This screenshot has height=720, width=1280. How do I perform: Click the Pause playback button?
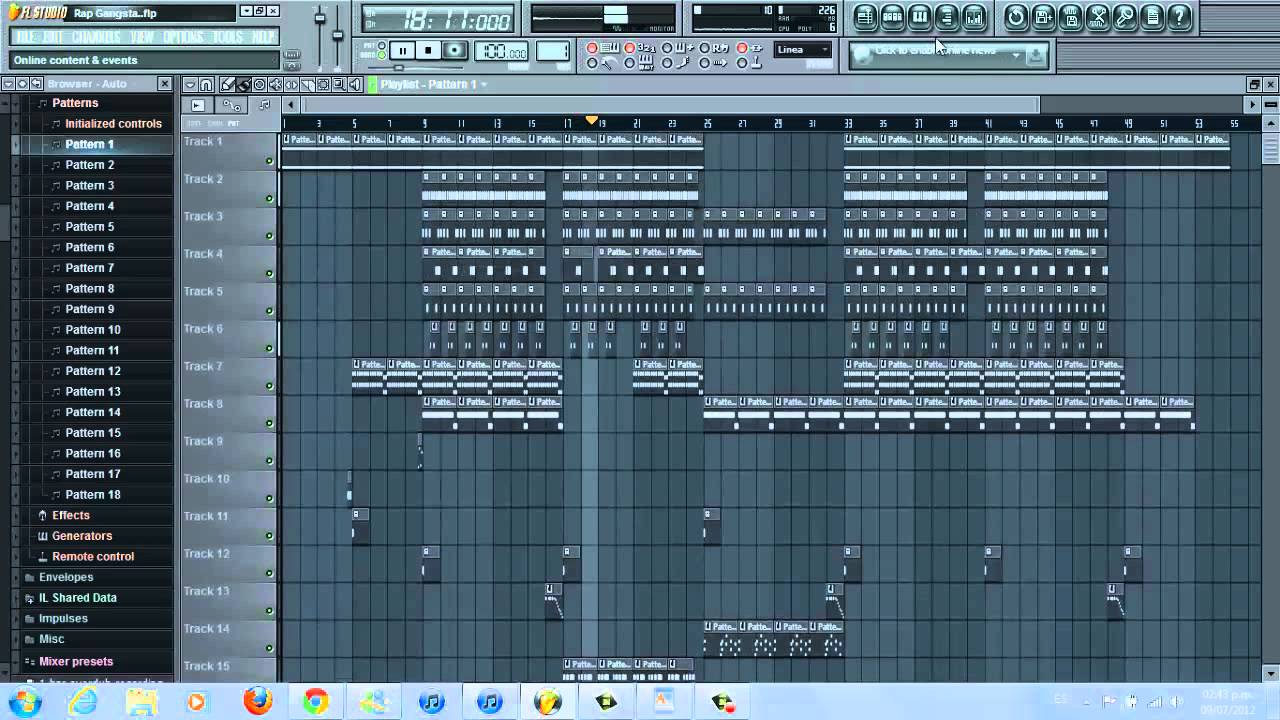[402, 51]
